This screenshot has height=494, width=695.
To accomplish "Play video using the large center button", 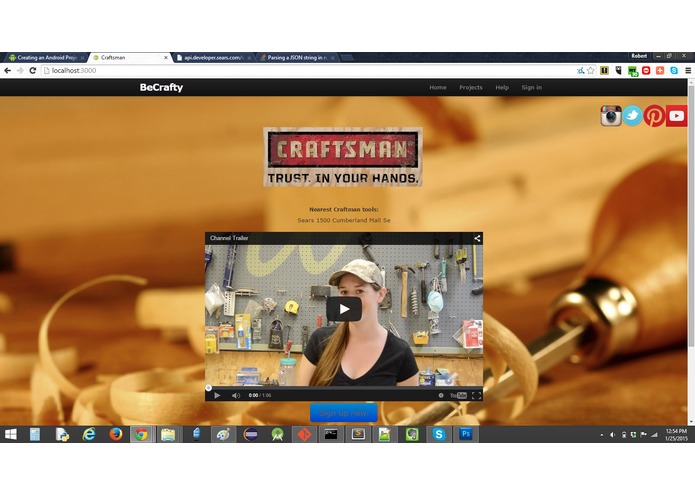I will pyautogui.click(x=344, y=309).
